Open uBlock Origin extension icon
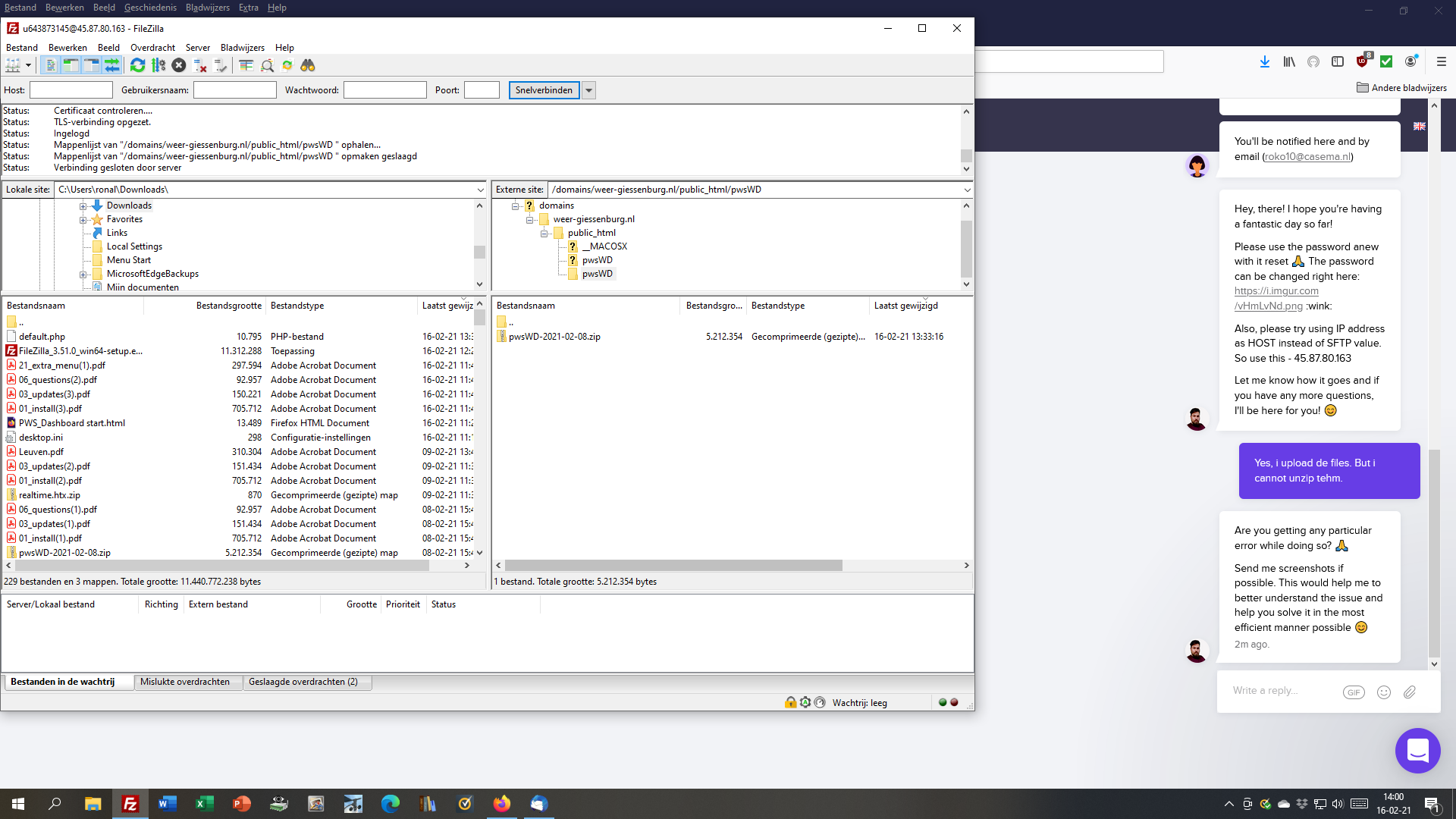The height and width of the screenshot is (819, 1456). (x=1363, y=61)
